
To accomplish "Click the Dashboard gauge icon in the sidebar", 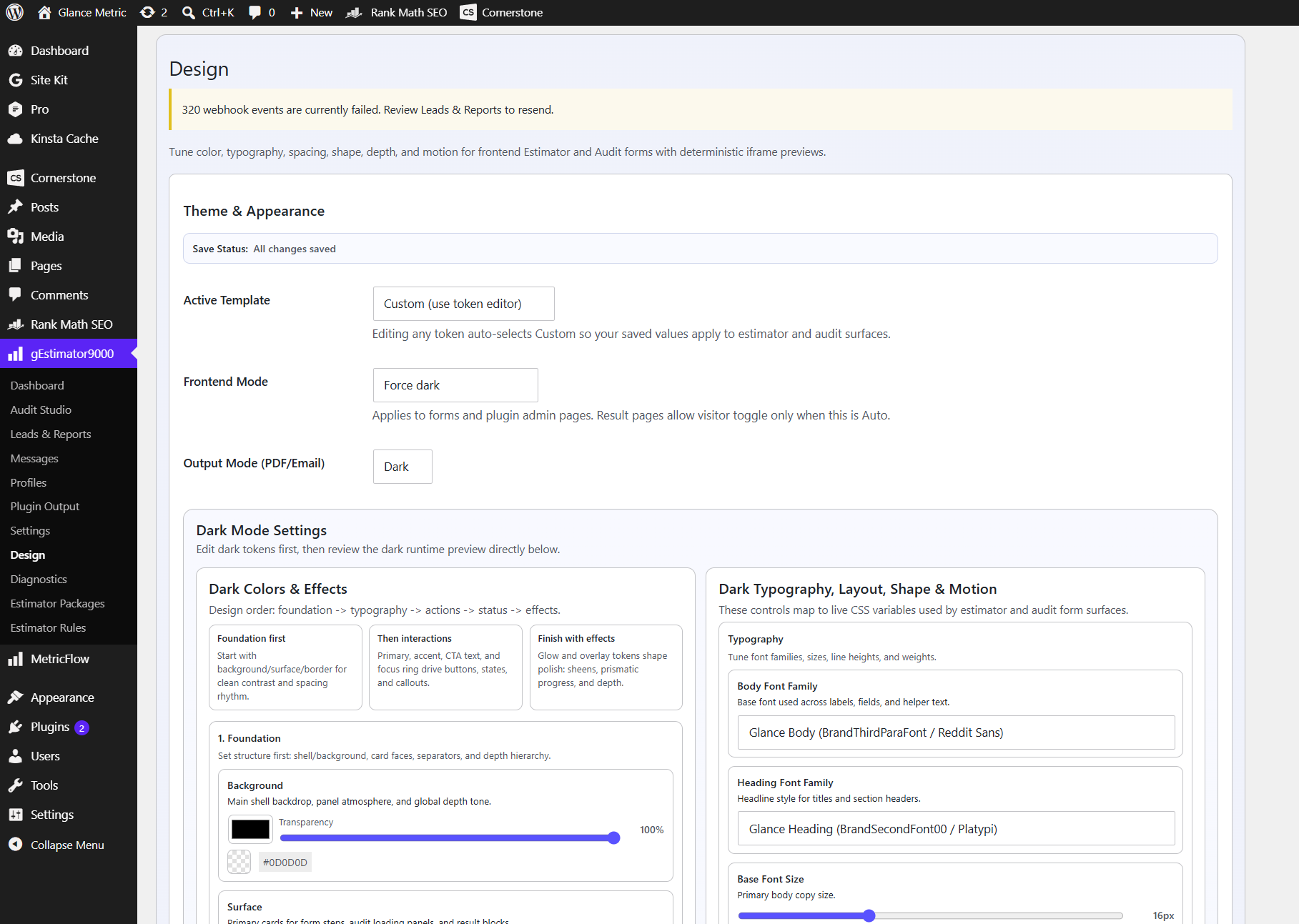I will (x=16, y=51).
